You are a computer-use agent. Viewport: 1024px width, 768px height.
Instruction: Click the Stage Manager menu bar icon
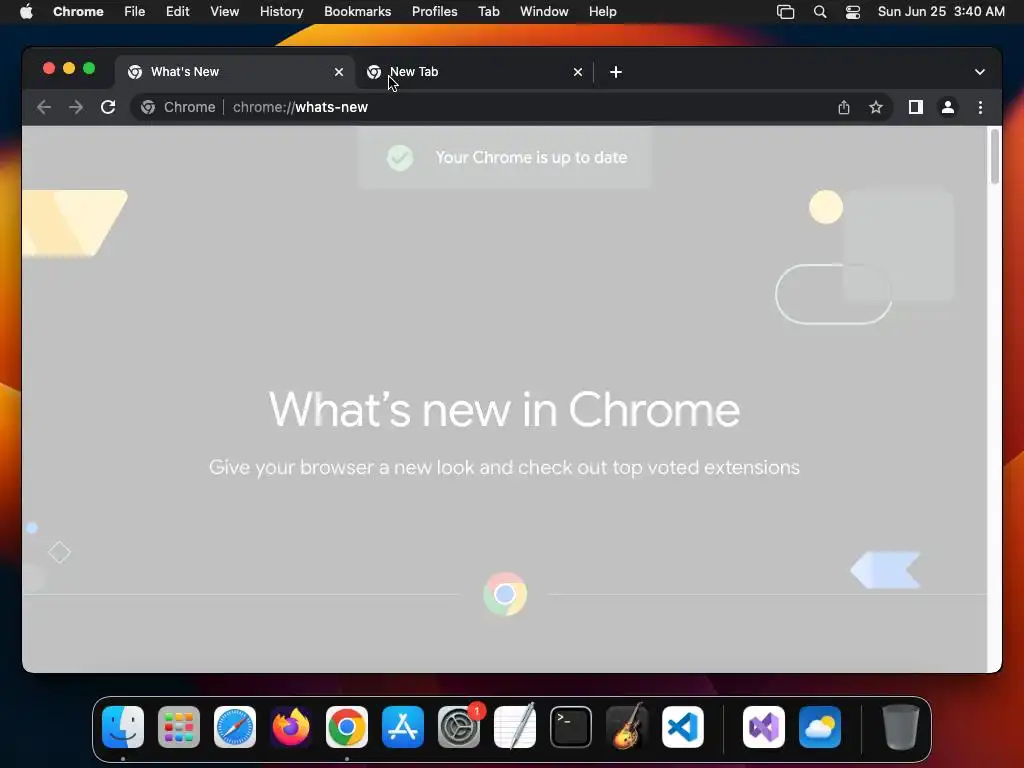[x=786, y=12]
